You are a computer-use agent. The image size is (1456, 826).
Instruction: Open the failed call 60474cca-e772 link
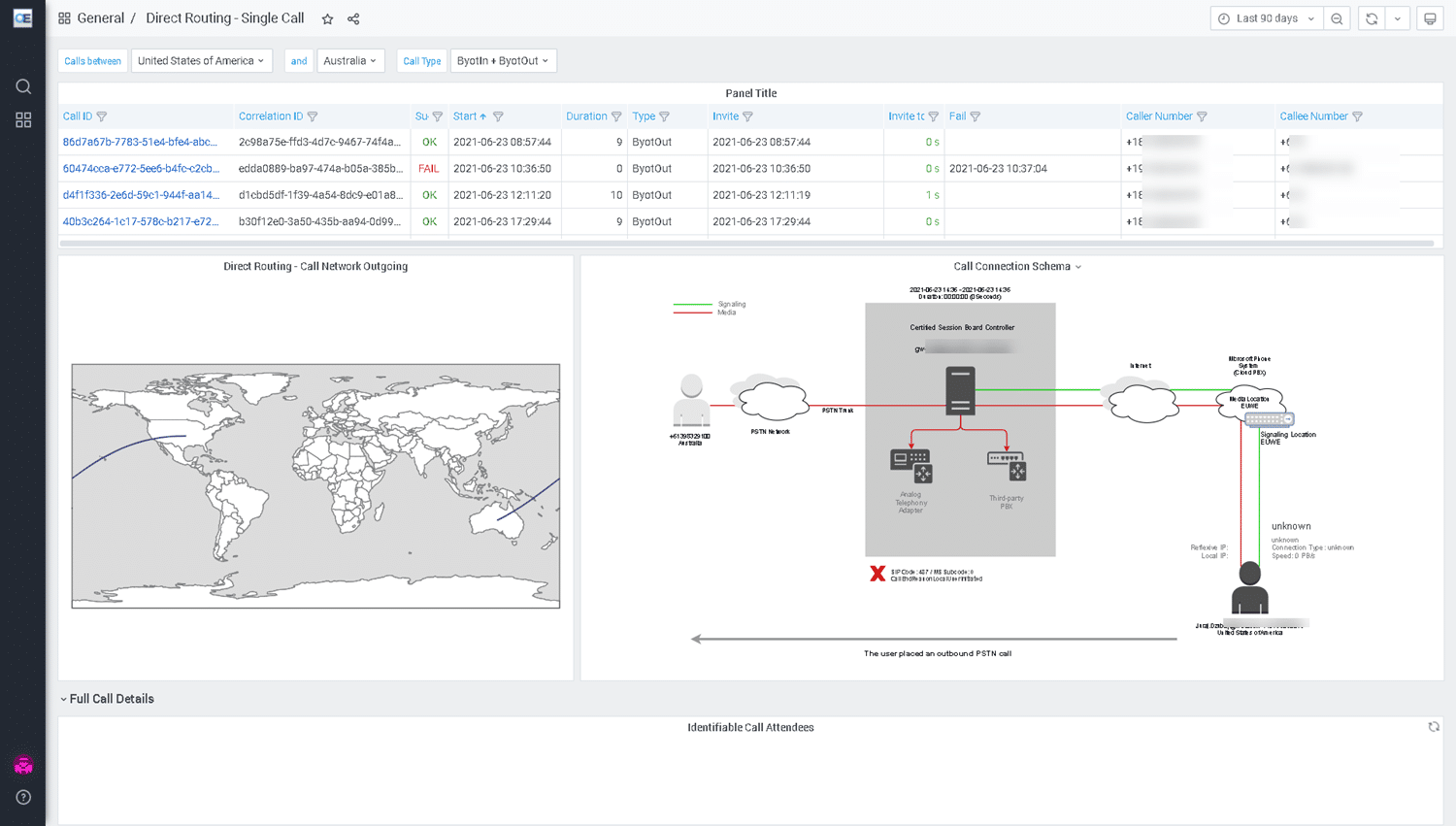coord(141,168)
